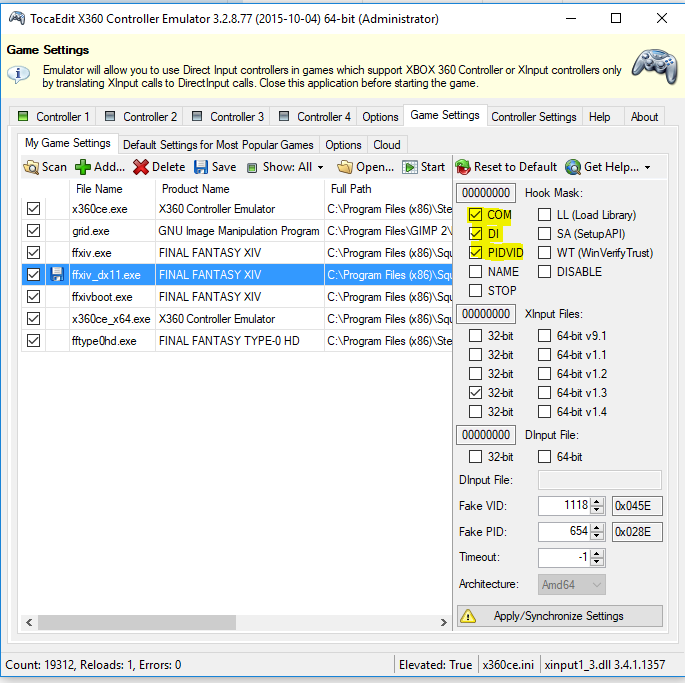Image resolution: width=685 pixels, height=683 pixels.
Task: Toggle the fftype0hd.exe row checkbox
Action: point(33,340)
